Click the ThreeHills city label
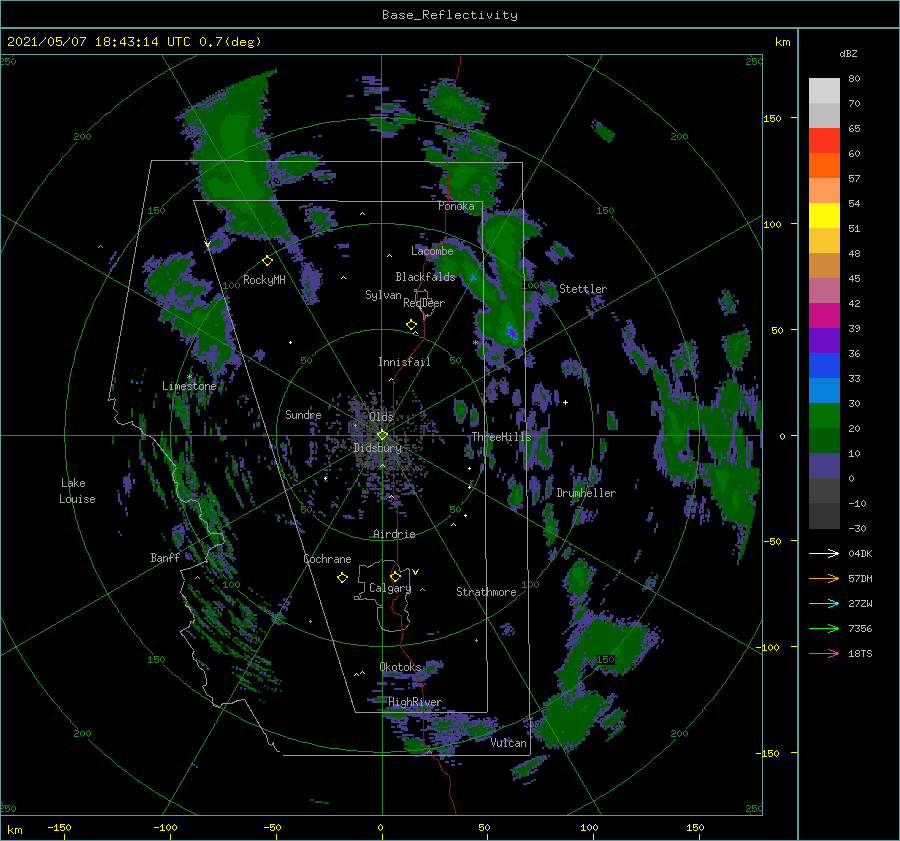The height and width of the screenshot is (841, 900). 502,437
